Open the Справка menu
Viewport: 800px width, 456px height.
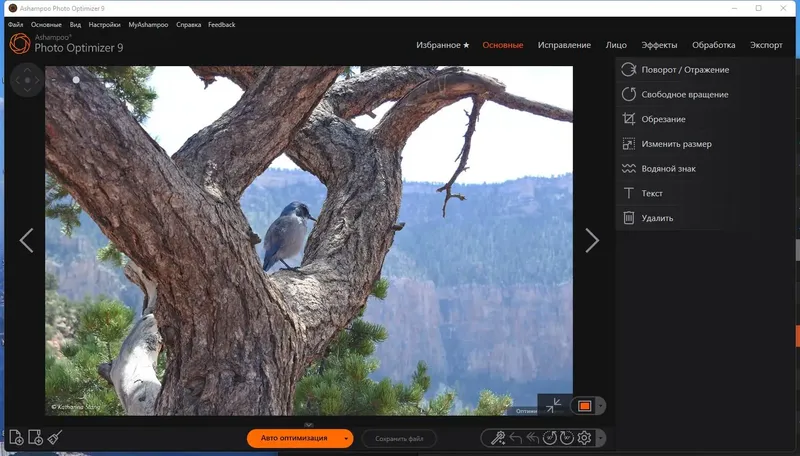[188, 24]
